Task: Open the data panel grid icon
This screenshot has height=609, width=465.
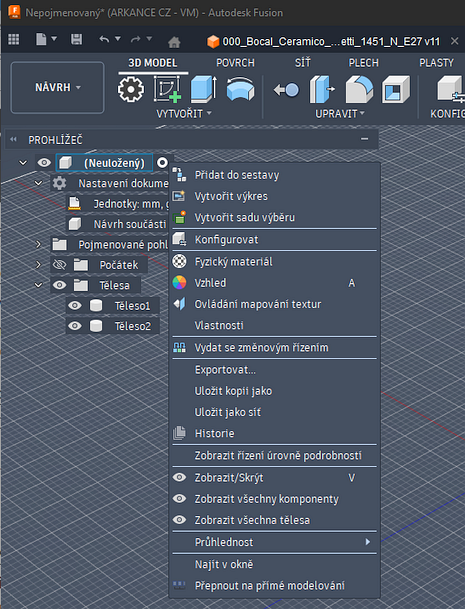Action: pos(14,39)
